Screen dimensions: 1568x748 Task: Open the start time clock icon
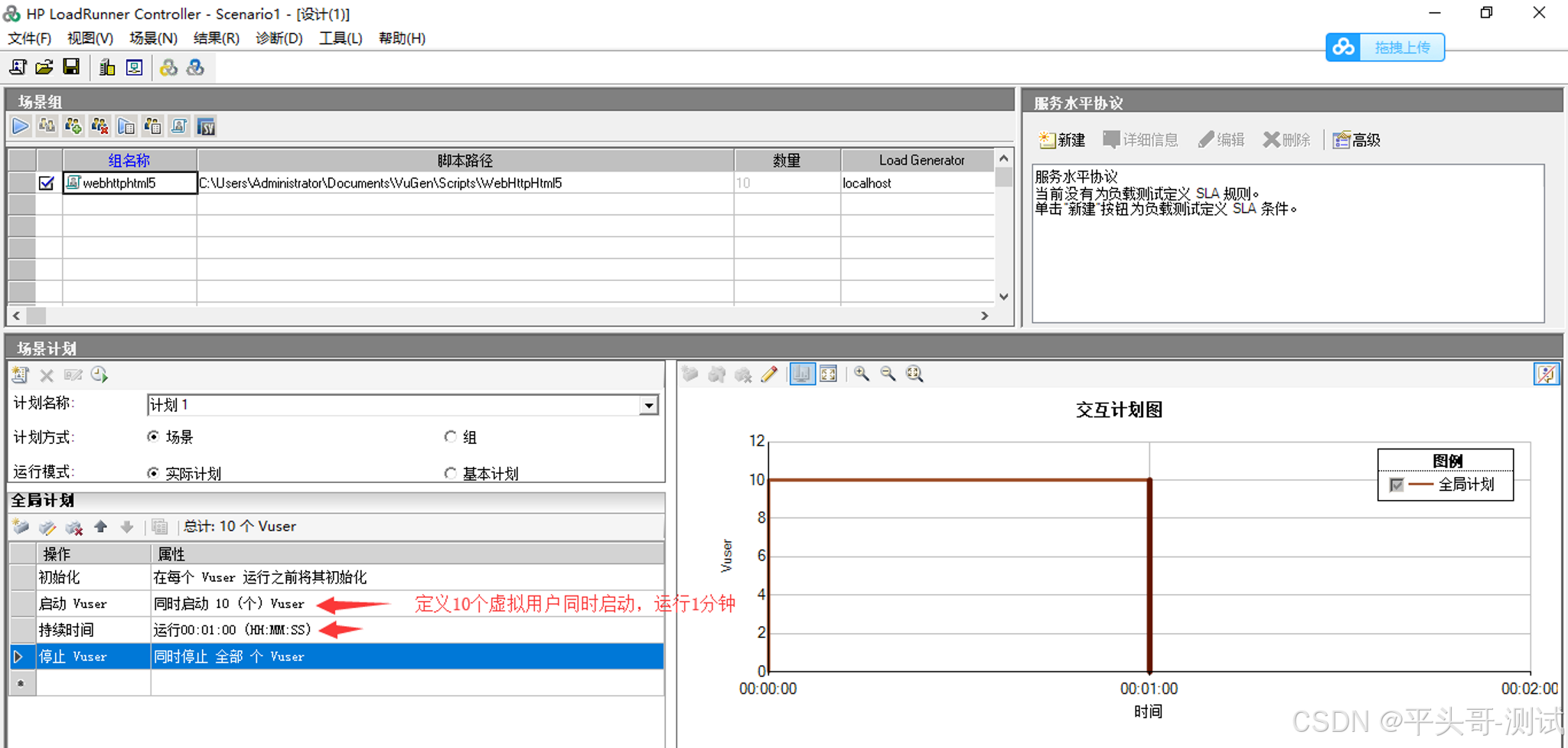click(x=99, y=374)
